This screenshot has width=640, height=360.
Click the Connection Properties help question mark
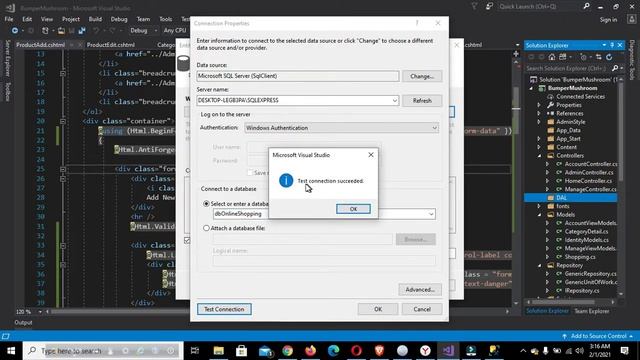click(x=417, y=23)
